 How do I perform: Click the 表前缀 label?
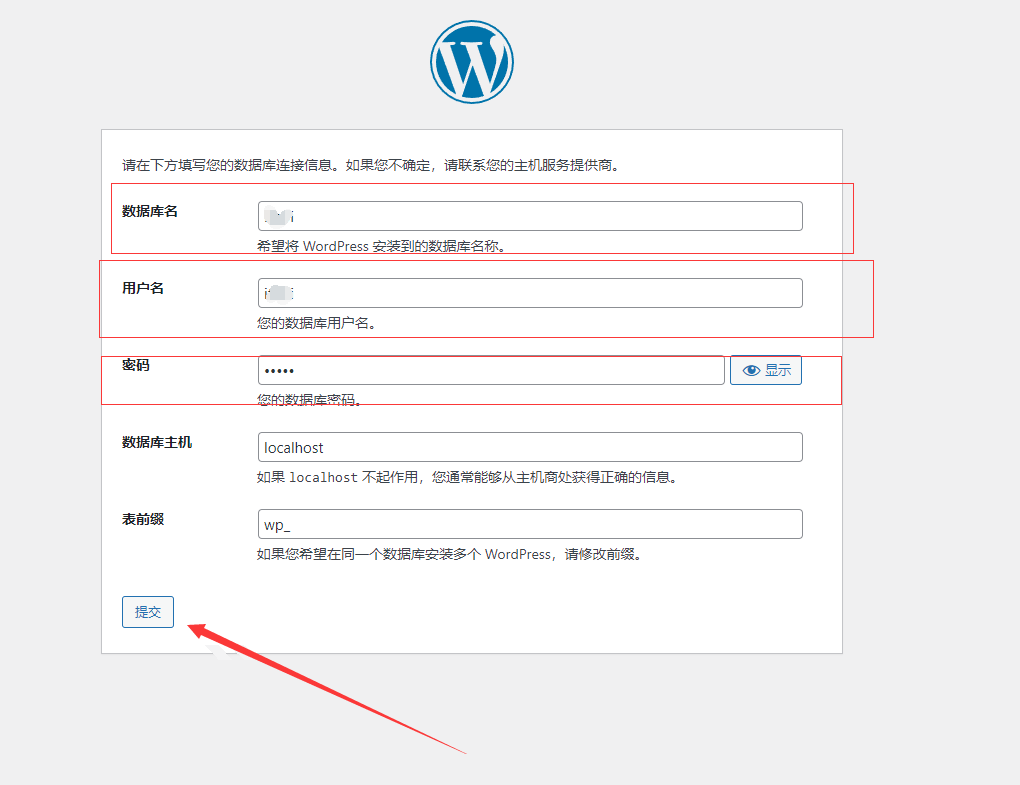[143, 519]
